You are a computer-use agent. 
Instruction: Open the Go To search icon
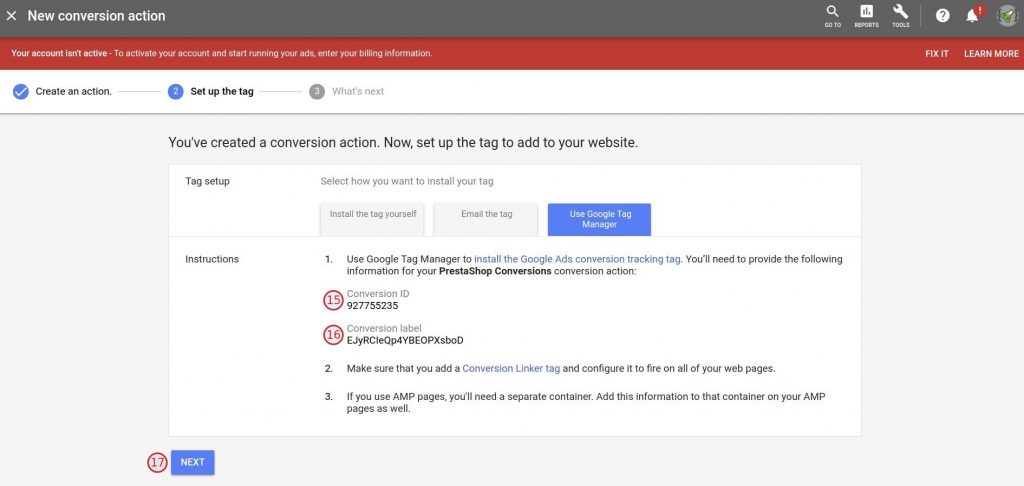click(832, 13)
